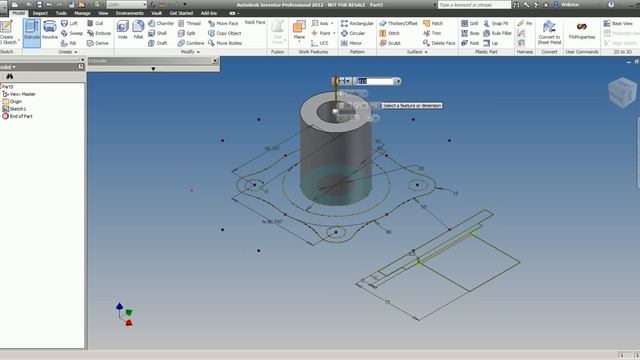Choose the Loft tool

coord(69,23)
